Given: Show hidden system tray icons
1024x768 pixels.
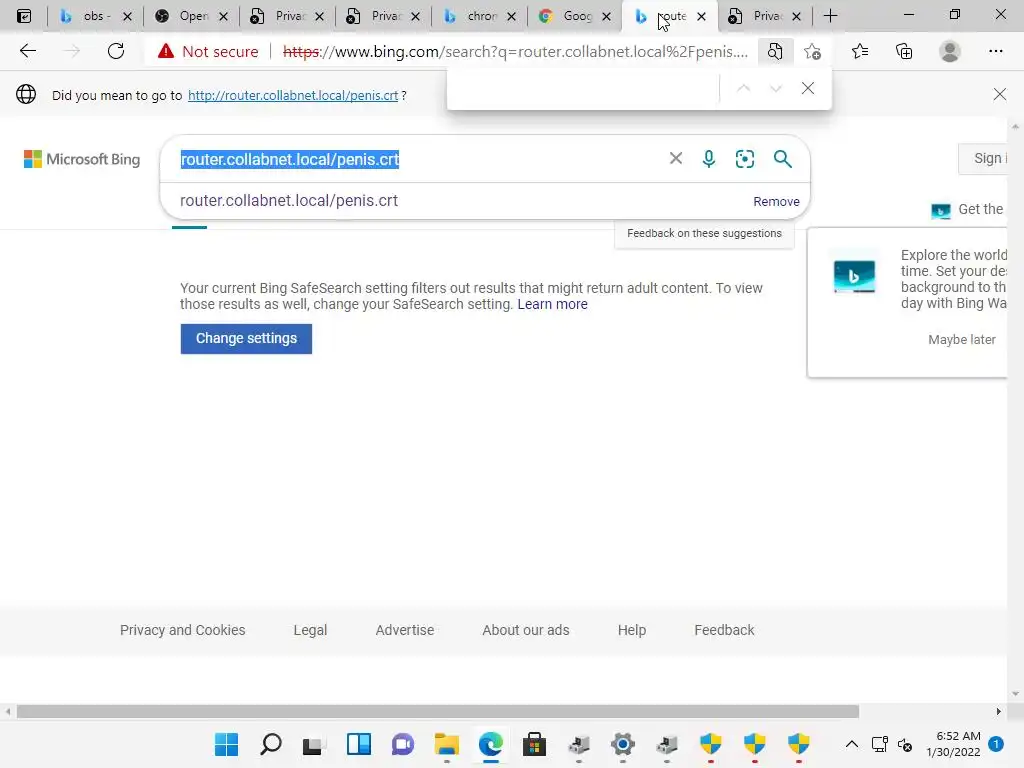Looking at the screenshot, I should click(852, 744).
